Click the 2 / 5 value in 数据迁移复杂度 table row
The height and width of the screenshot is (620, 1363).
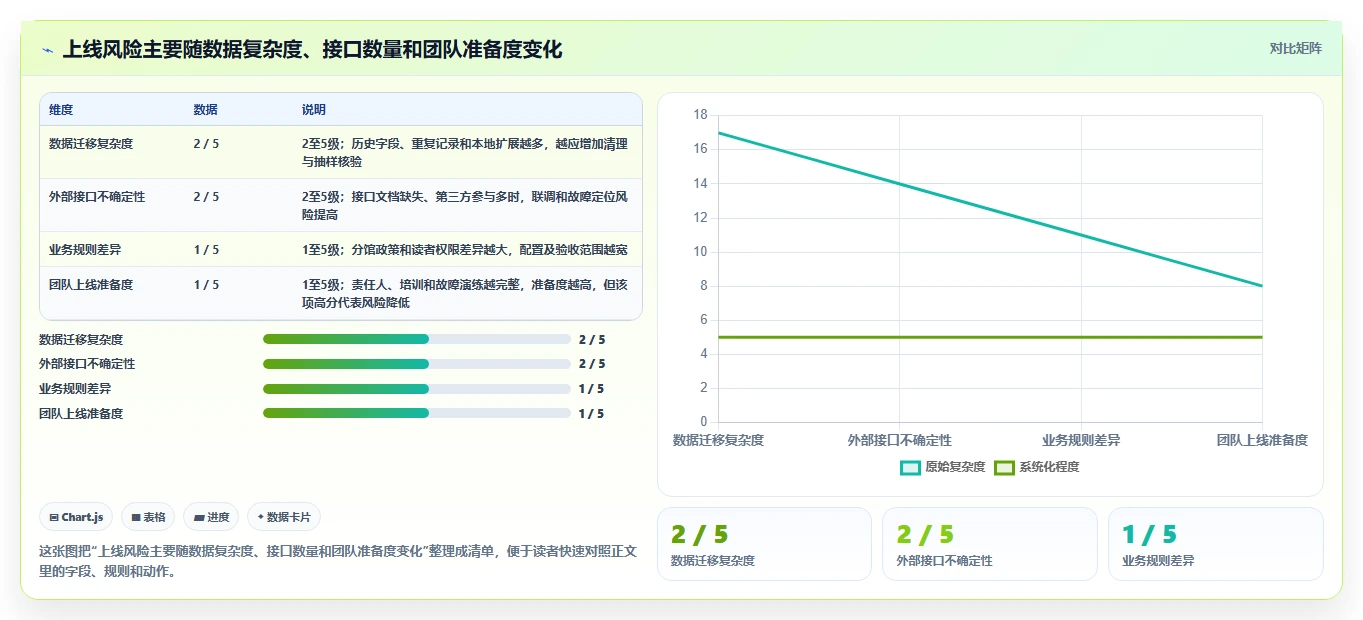coord(206,144)
